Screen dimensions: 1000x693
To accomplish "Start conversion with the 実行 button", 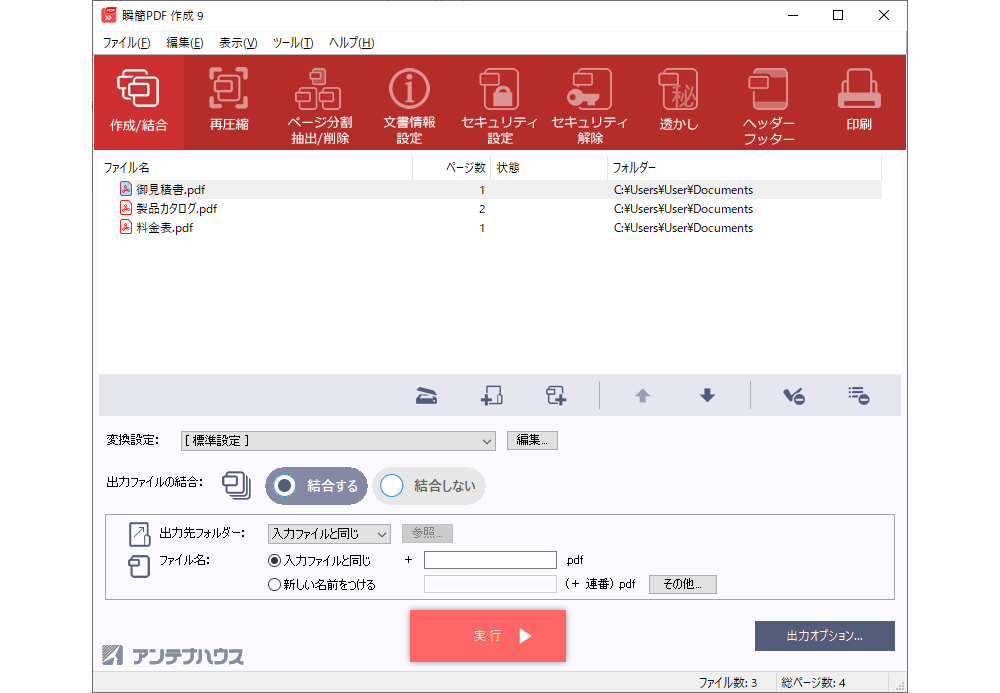I will (x=488, y=636).
